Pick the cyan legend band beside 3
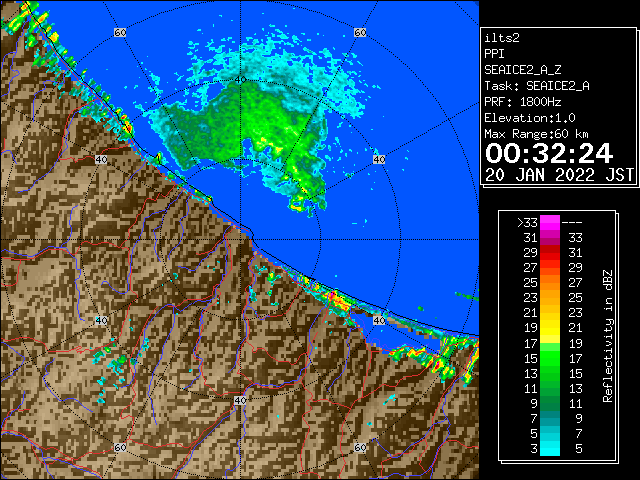Image resolution: width=640 pixels, height=480 pixels. point(550,449)
